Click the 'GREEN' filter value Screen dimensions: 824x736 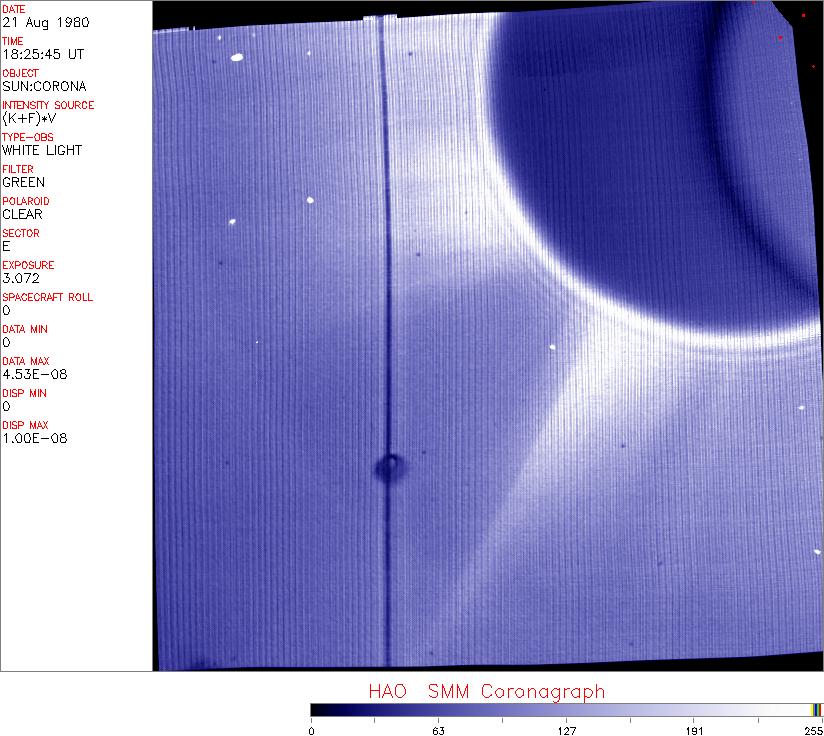pyautogui.click(x=23, y=182)
